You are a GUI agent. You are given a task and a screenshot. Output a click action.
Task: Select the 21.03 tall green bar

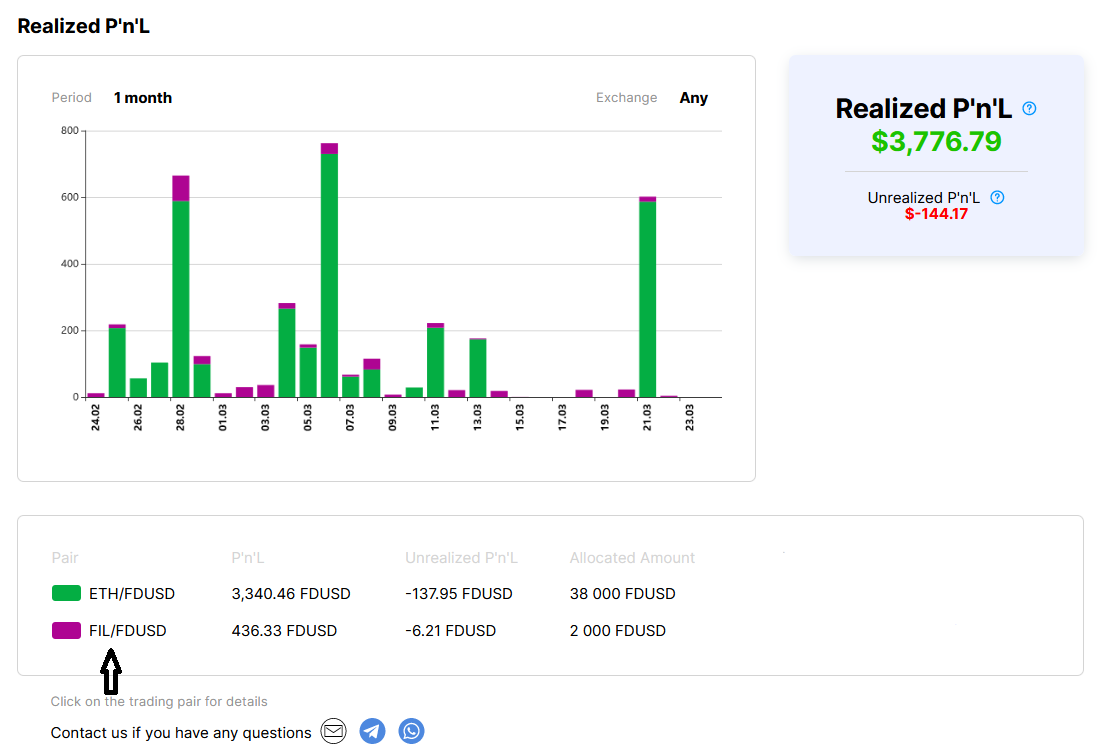pos(648,297)
